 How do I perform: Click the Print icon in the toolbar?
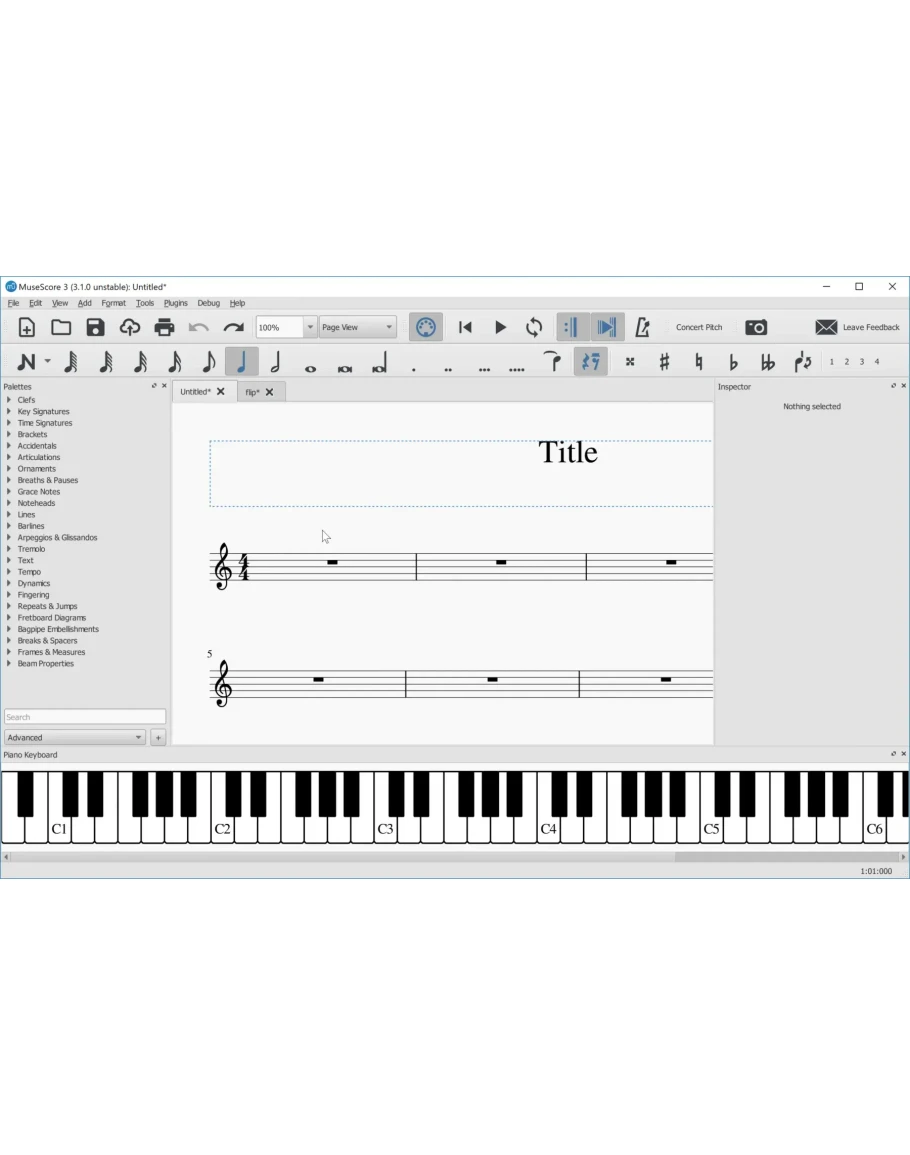click(164, 327)
